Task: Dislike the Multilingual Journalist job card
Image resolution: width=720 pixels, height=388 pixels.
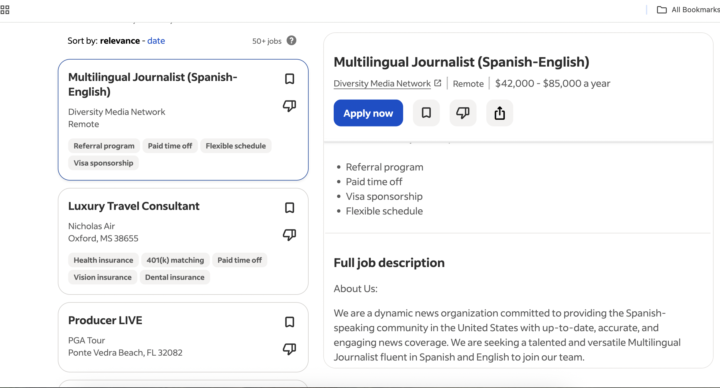Action: coord(289,106)
